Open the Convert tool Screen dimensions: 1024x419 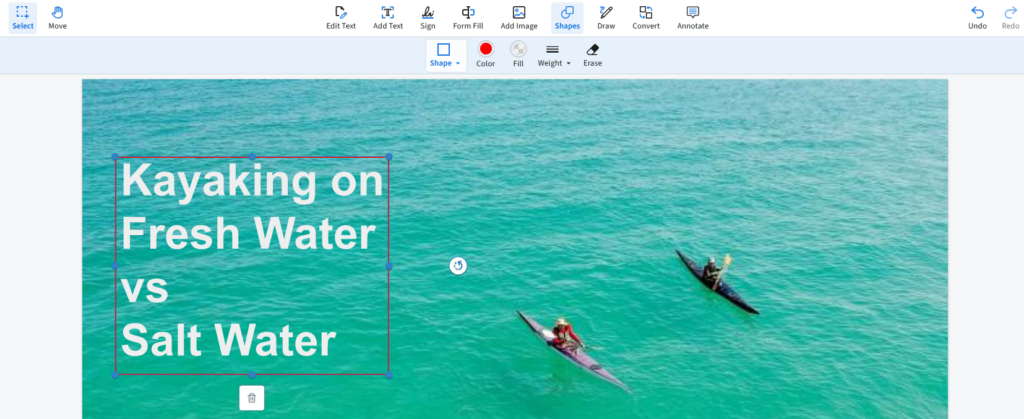pyautogui.click(x=646, y=17)
